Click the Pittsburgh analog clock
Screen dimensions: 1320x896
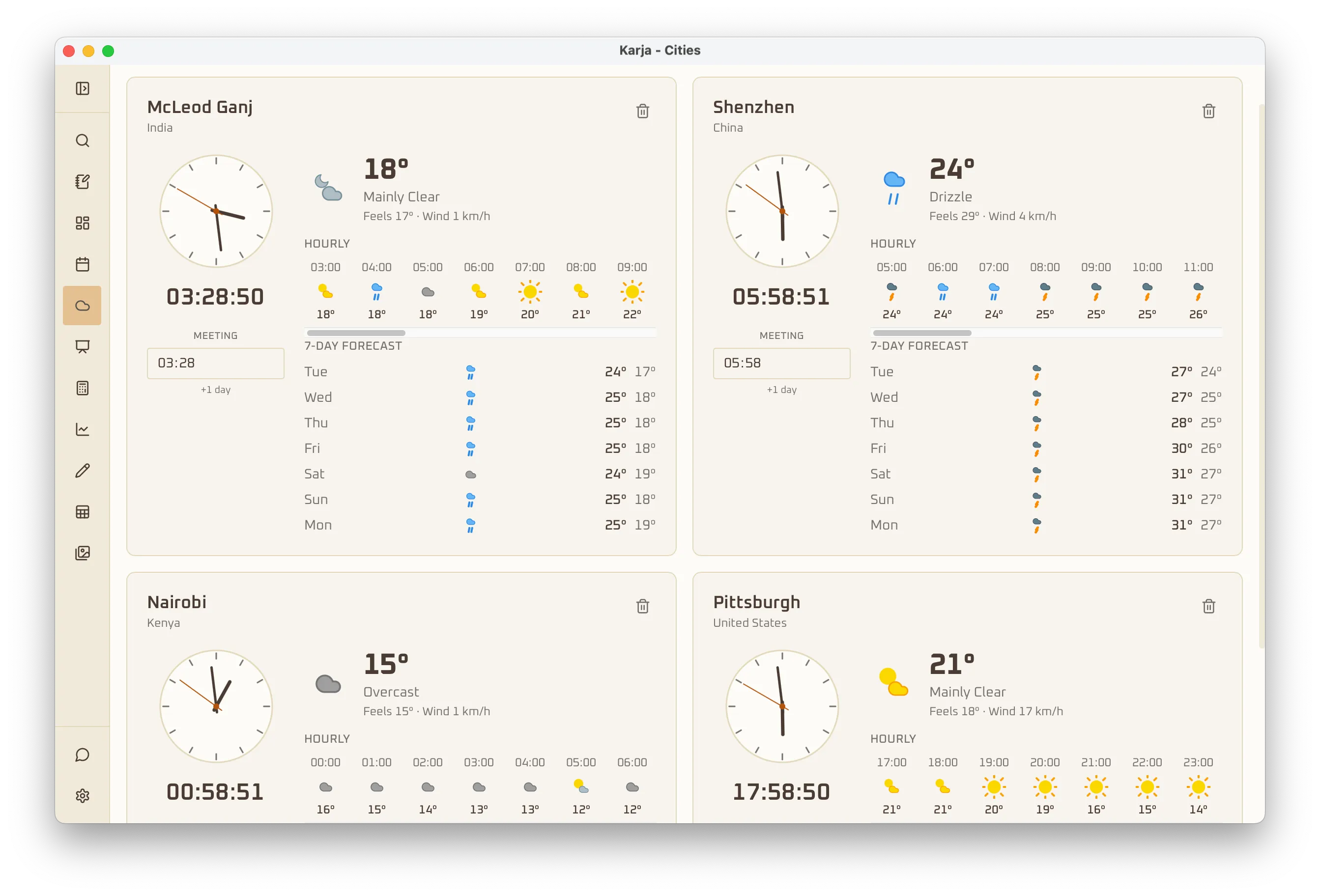point(782,706)
